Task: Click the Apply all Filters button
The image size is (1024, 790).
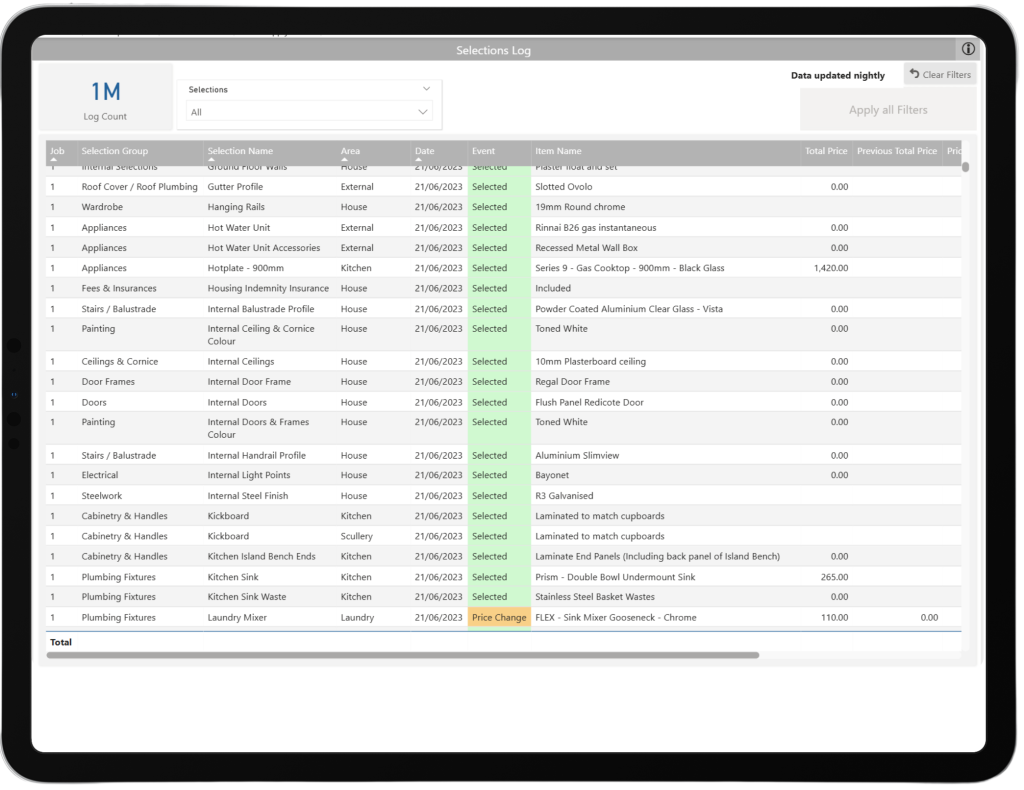Action: click(x=887, y=110)
